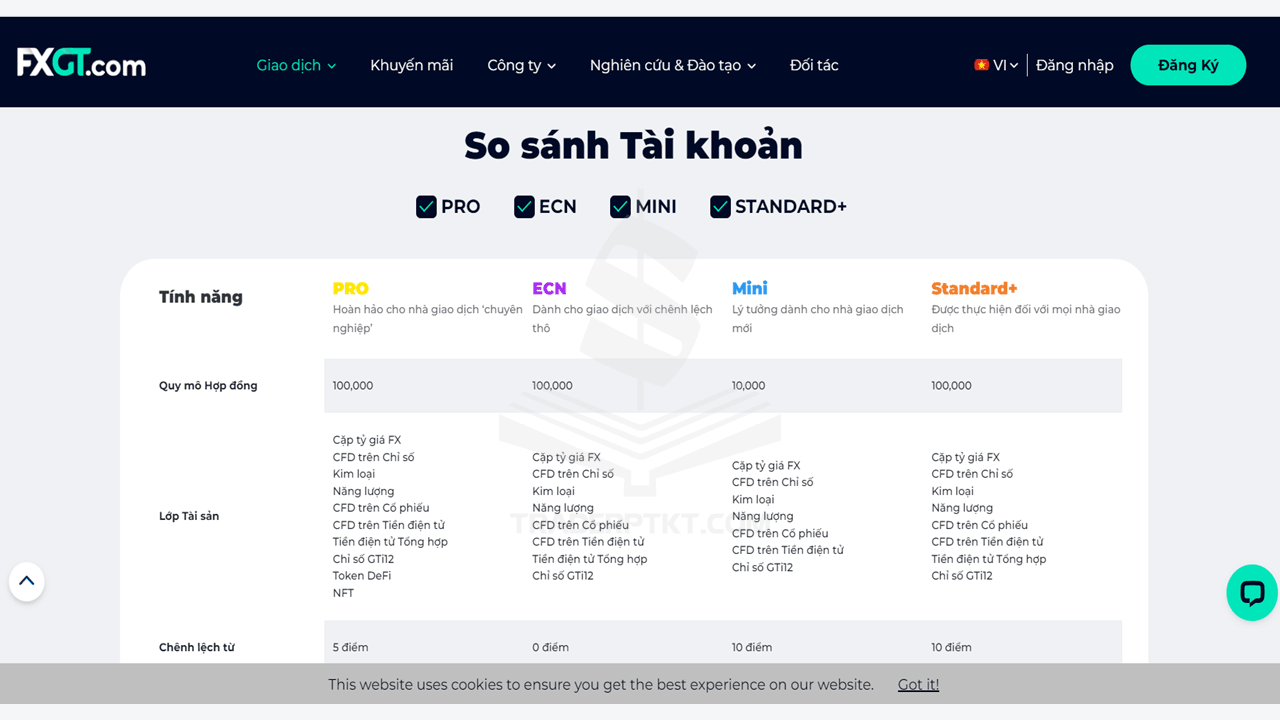Click the scroll-to-top arrow button

point(27,581)
